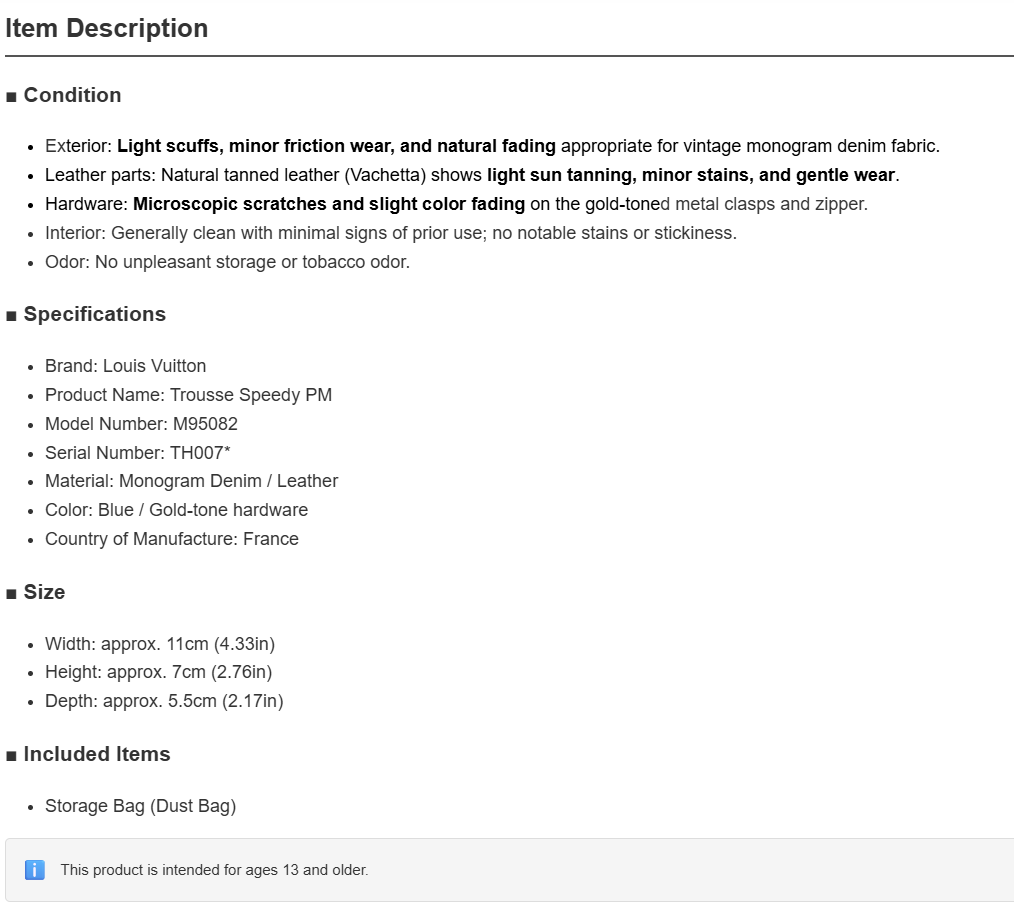
Task: Click the ages 13 and older notice
Action: click(215, 870)
